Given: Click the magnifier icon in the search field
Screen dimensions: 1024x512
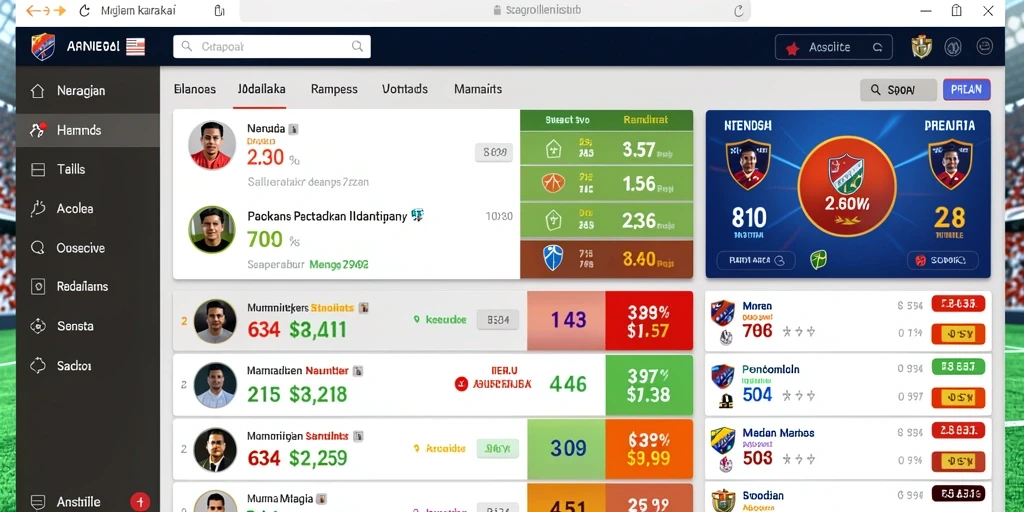Looking at the screenshot, I should 357,46.
